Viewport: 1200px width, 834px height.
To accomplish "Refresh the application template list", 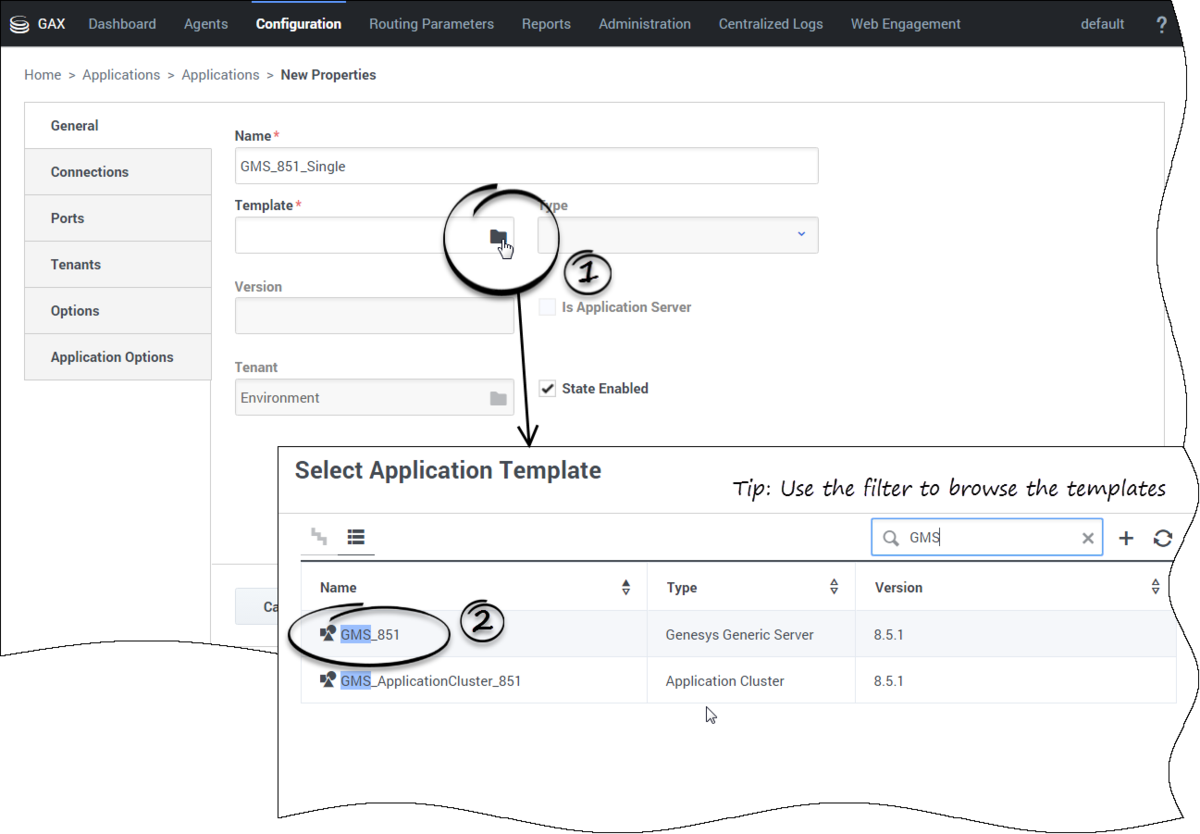I will click(1162, 538).
